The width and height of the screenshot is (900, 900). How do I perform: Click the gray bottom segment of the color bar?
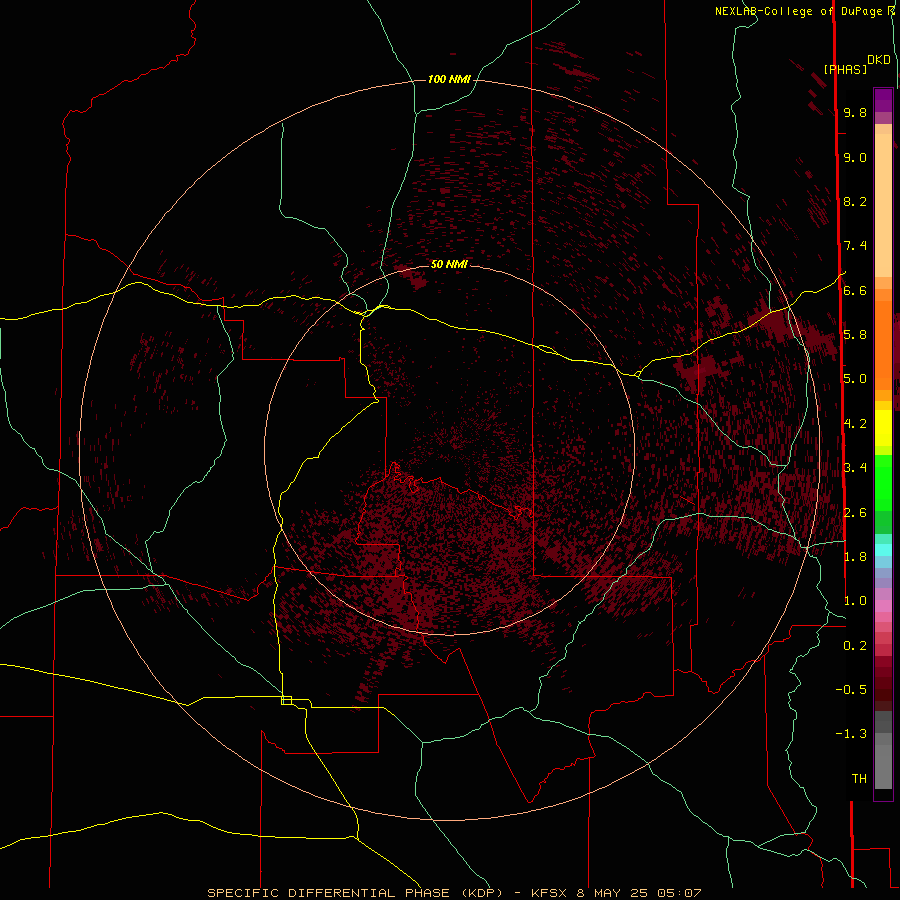coord(883,766)
